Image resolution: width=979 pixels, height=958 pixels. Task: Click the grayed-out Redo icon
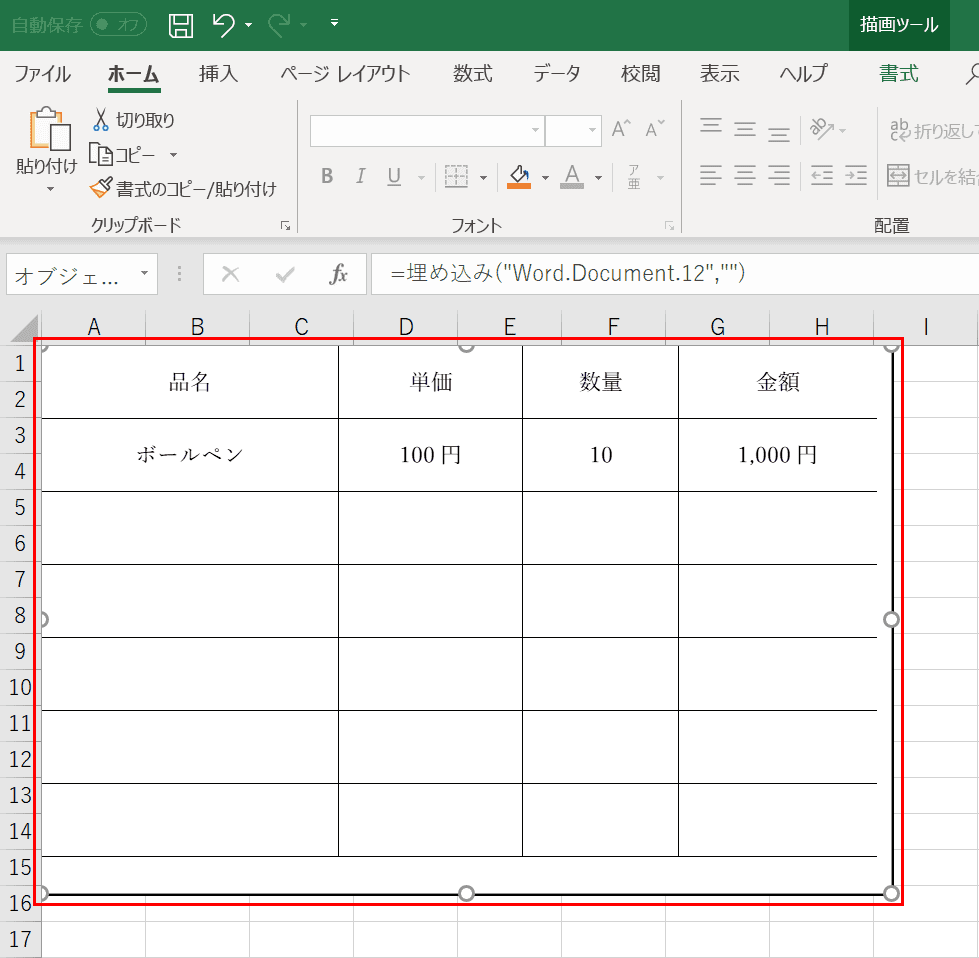279,25
